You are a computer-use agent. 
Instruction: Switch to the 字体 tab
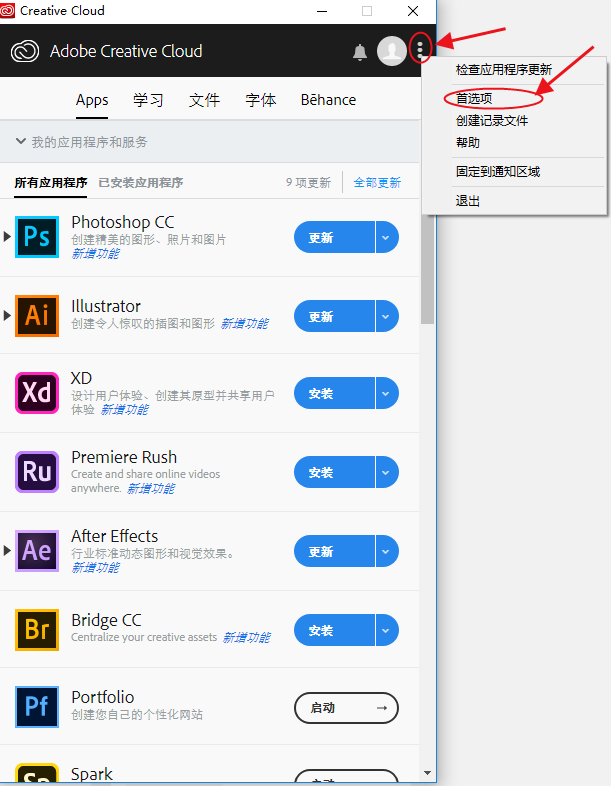pos(261,100)
